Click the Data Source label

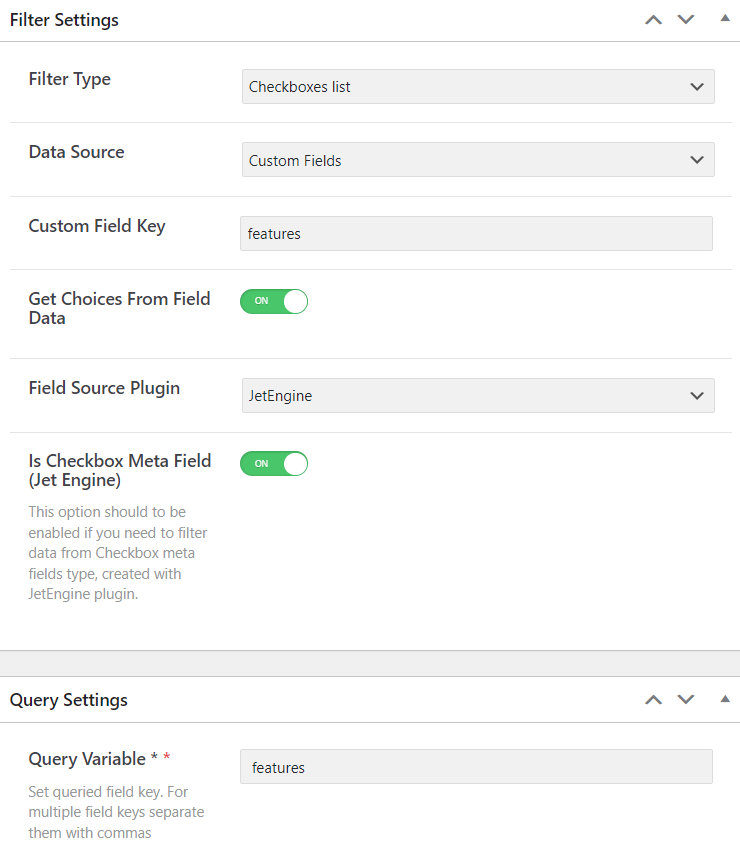pyautogui.click(x=77, y=152)
